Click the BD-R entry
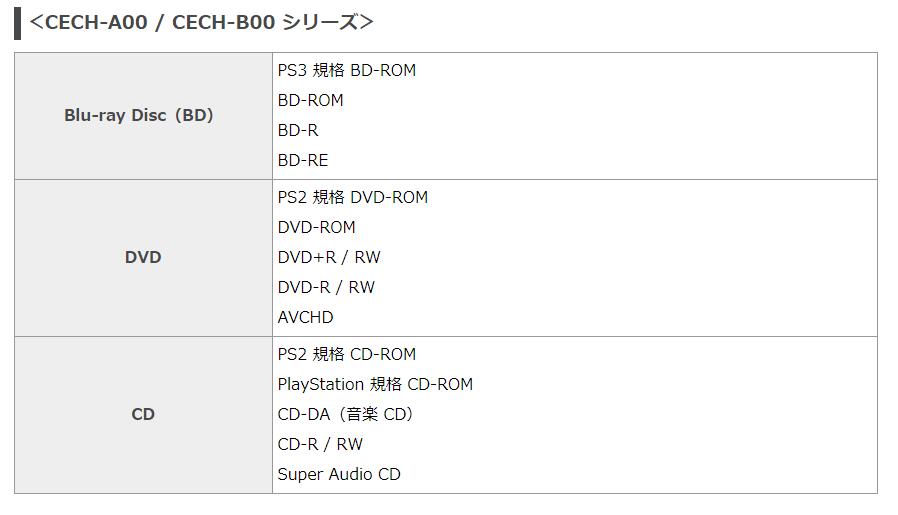The image size is (898, 515). pos(298,130)
